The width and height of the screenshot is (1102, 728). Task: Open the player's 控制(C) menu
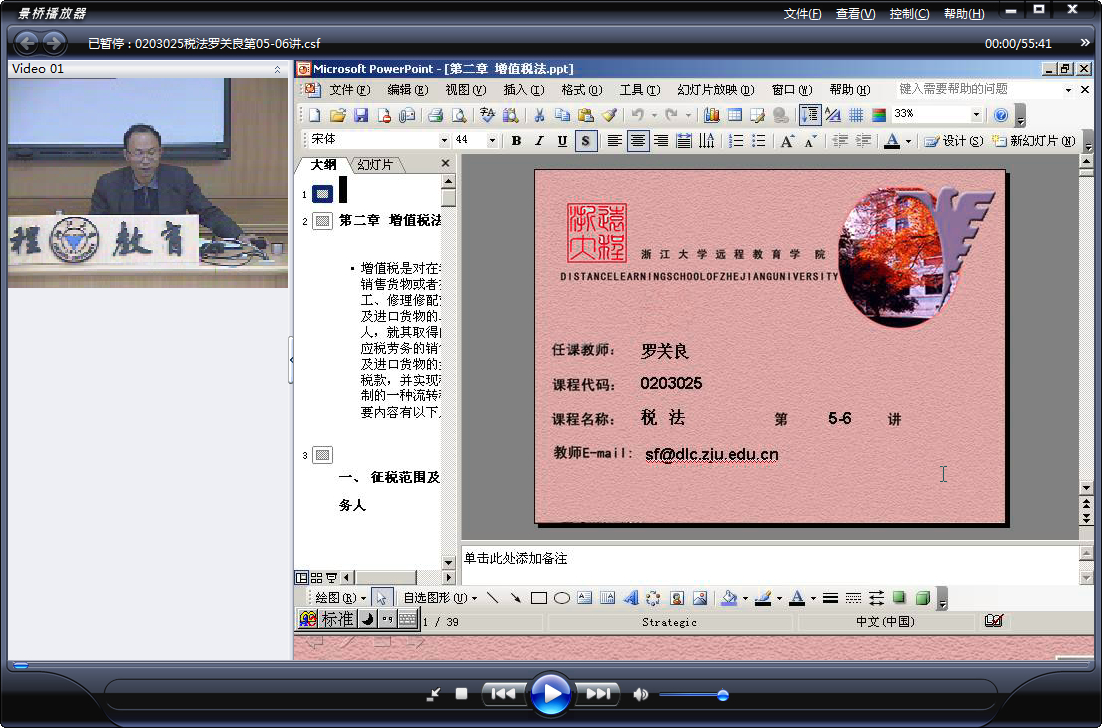tap(909, 13)
